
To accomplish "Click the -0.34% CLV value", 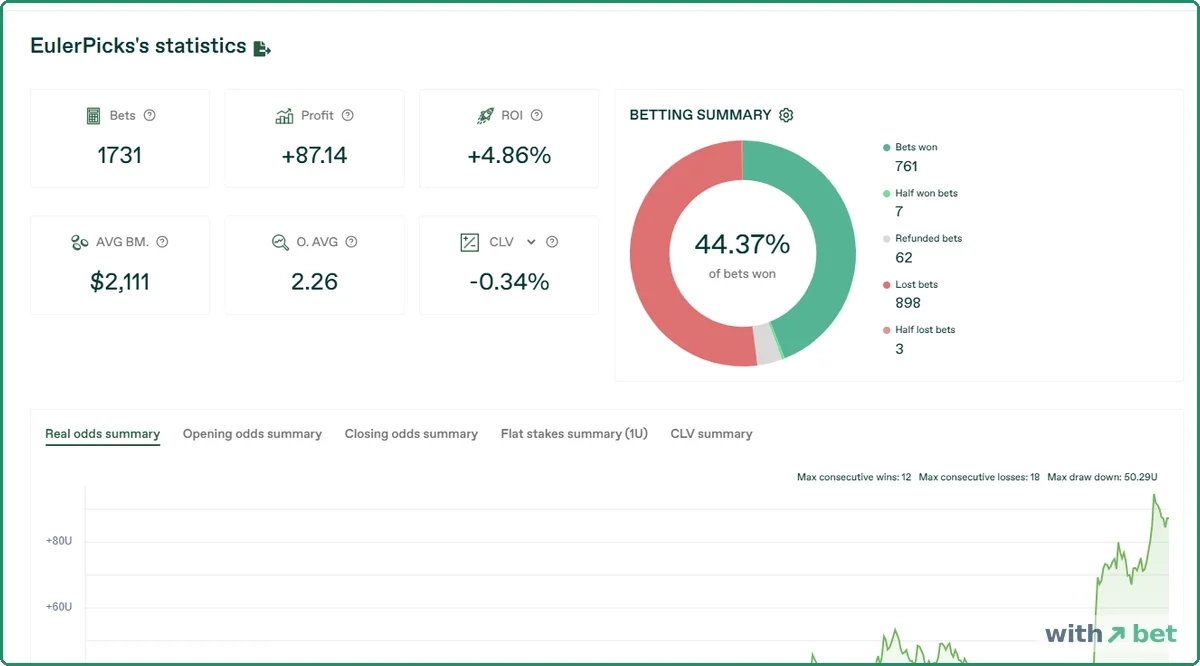I will coord(509,282).
